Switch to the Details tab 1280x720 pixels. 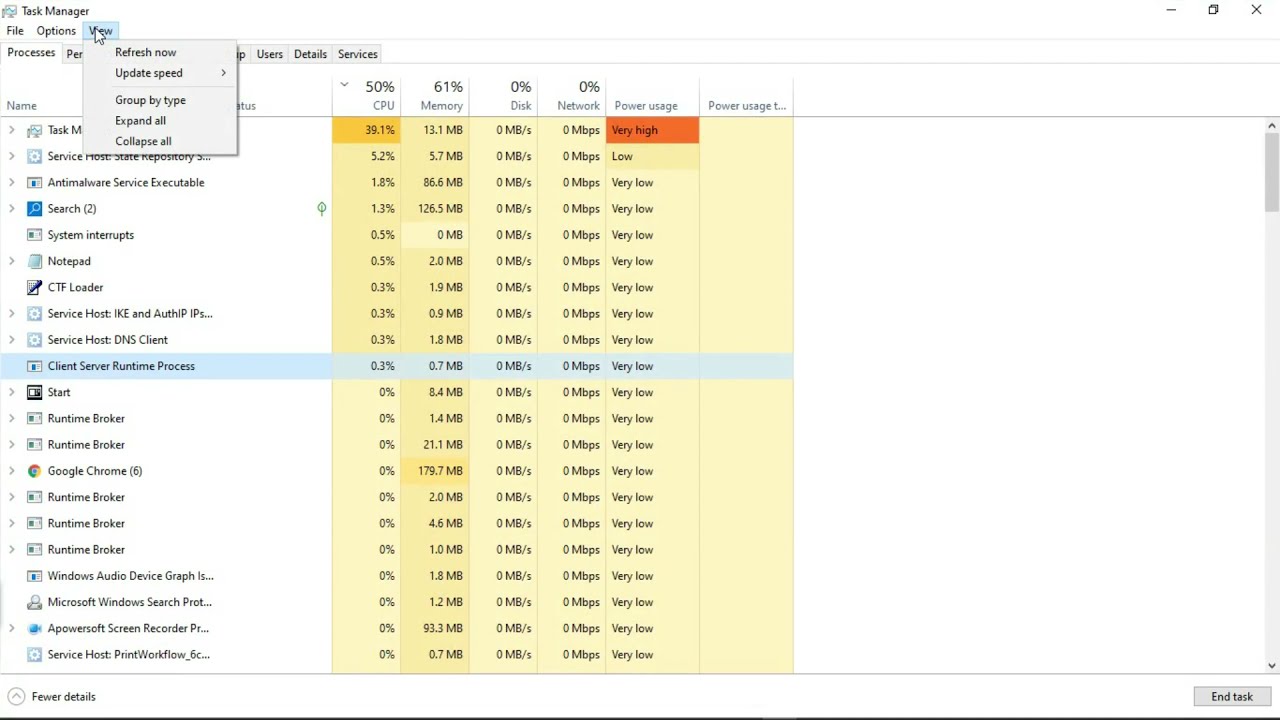[310, 54]
